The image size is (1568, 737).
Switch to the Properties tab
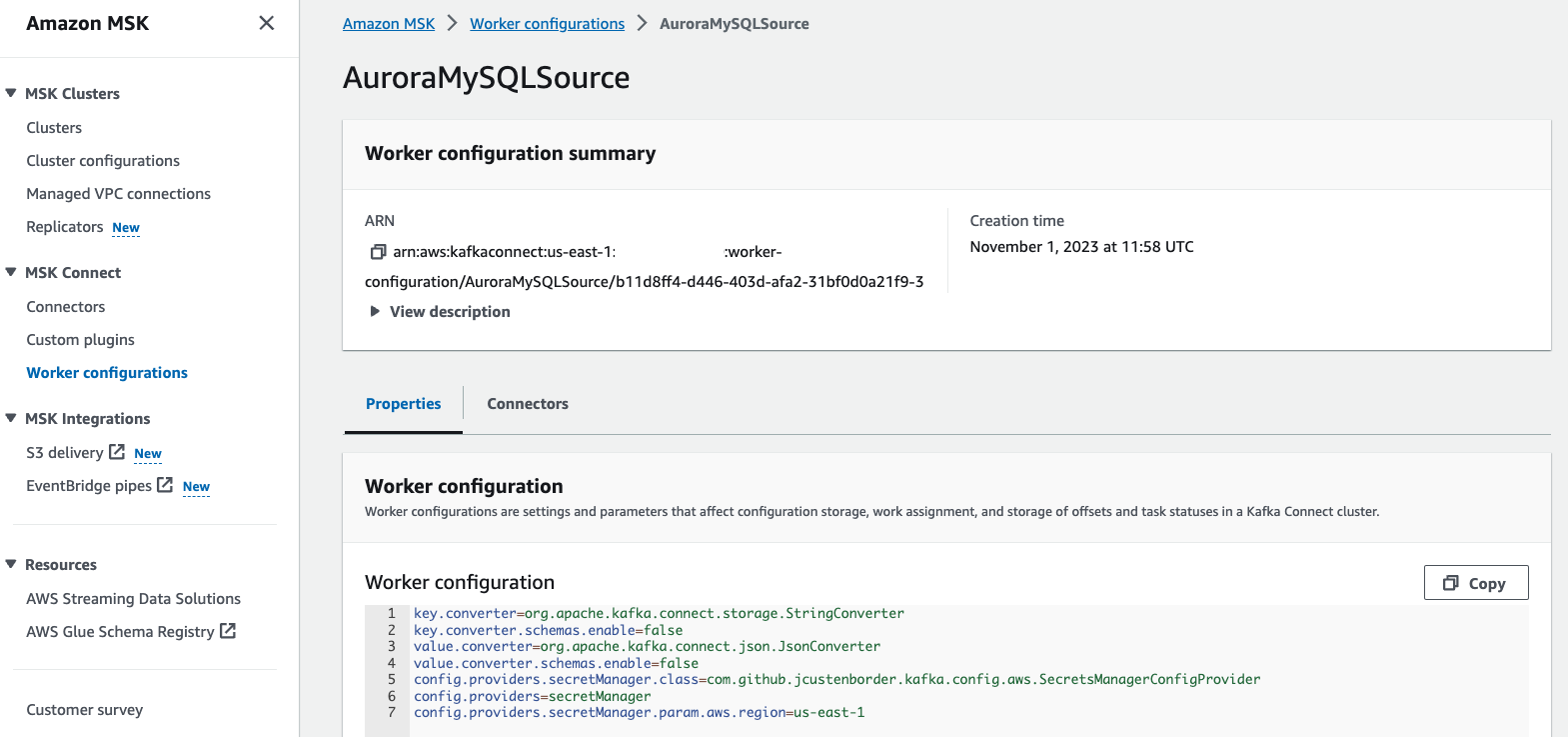pos(404,404)
